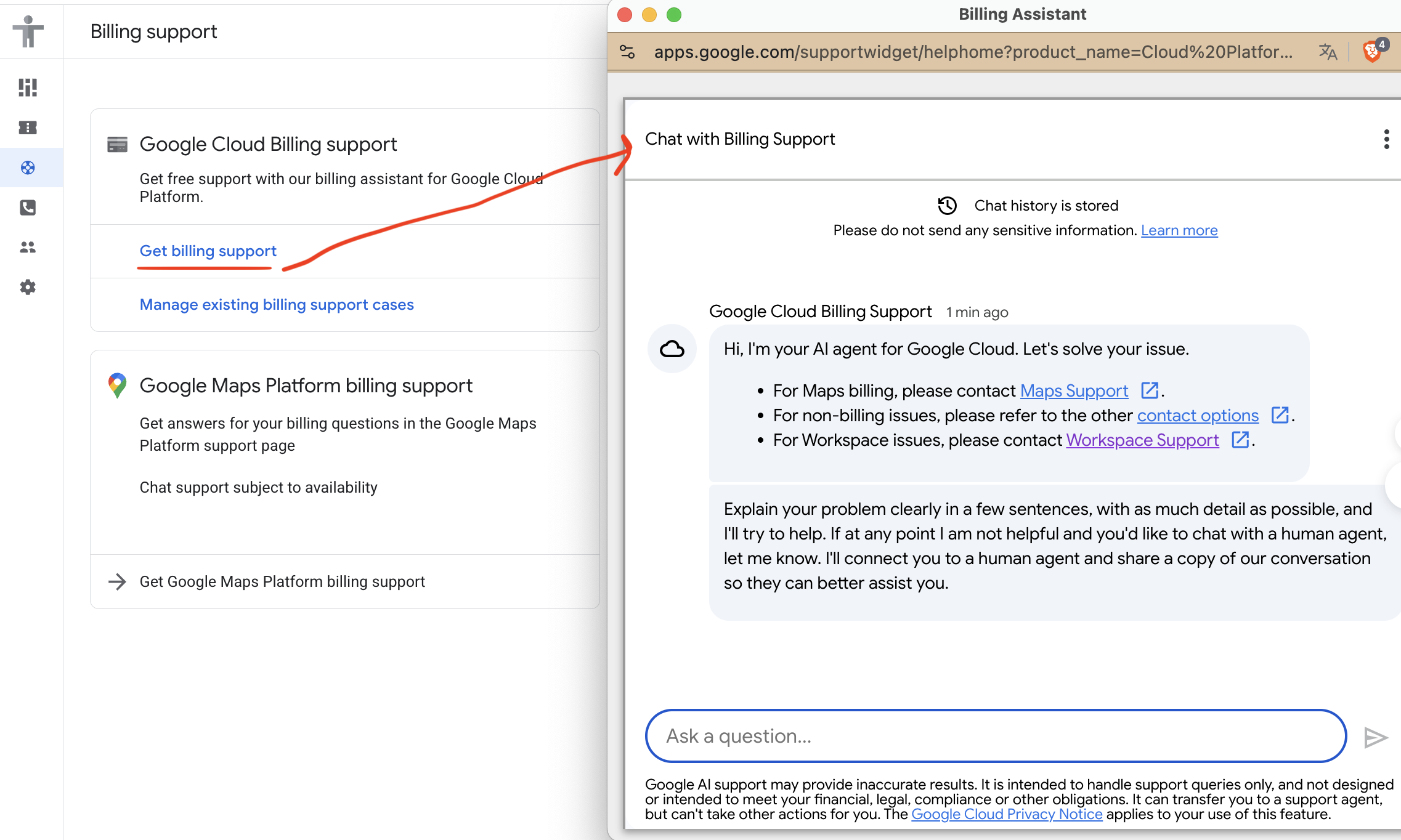
Task: Click the translate icon in the address bar
Action: tap(1329, 52)
